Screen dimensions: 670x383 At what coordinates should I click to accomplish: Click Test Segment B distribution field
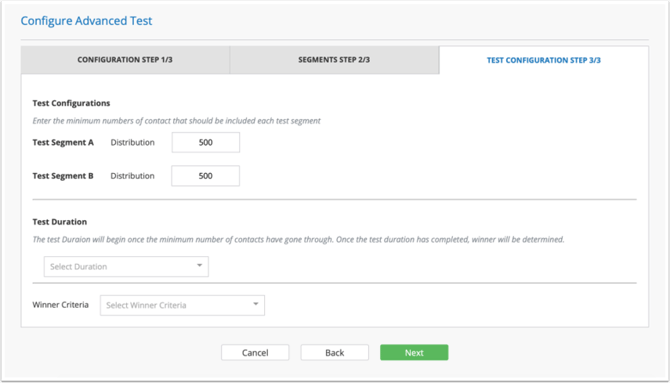tap(206, 176)
